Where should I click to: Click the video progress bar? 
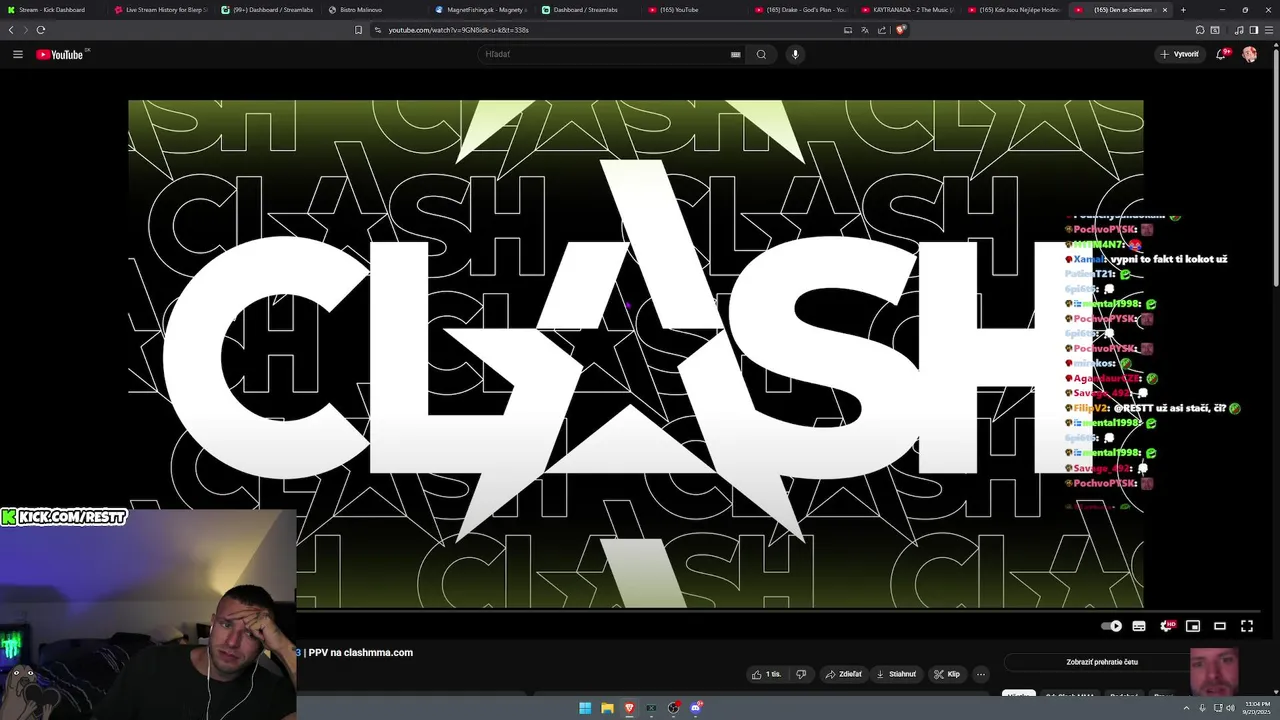[x=635, y=609]
